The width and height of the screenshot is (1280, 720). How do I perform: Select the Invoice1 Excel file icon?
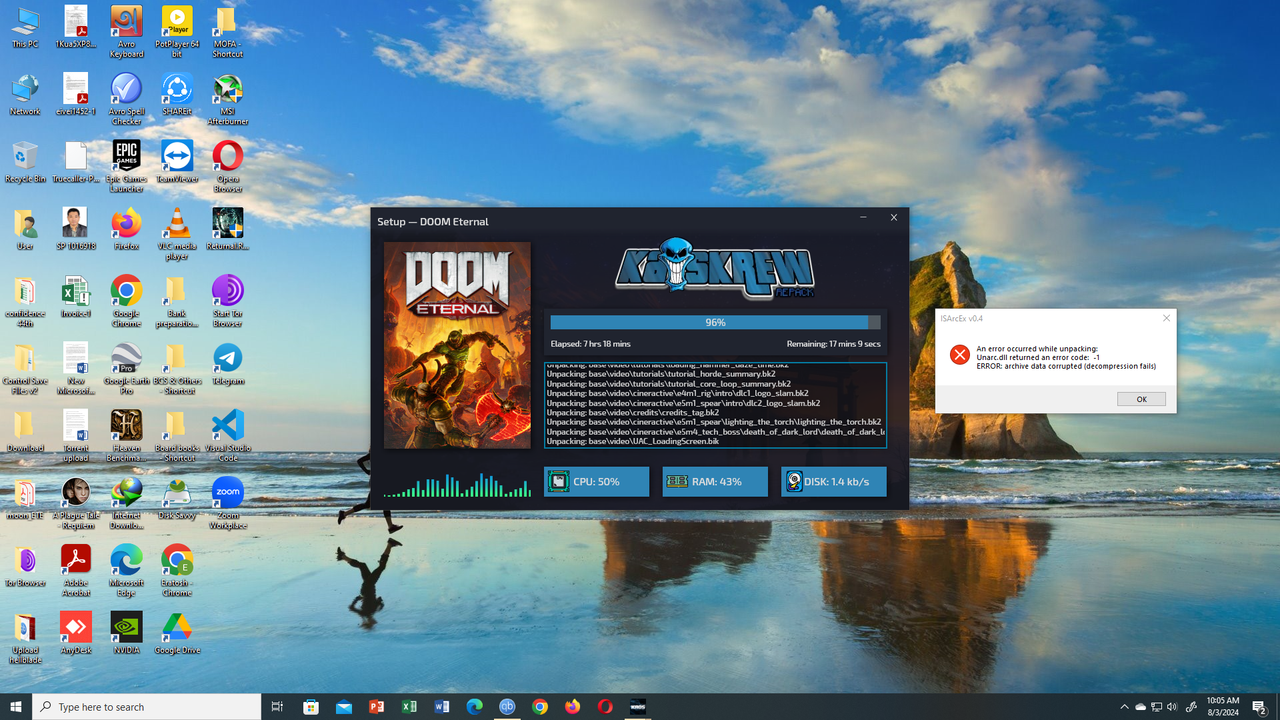coord(76,297)
